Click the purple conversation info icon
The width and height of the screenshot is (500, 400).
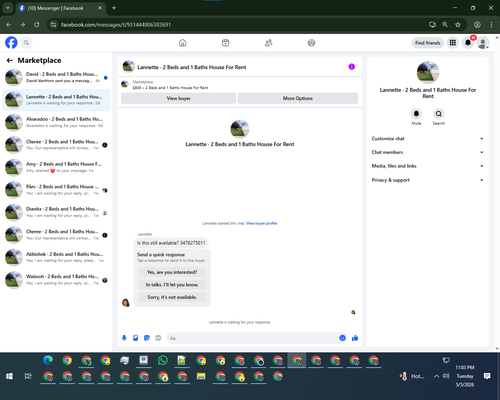[352, 67]
